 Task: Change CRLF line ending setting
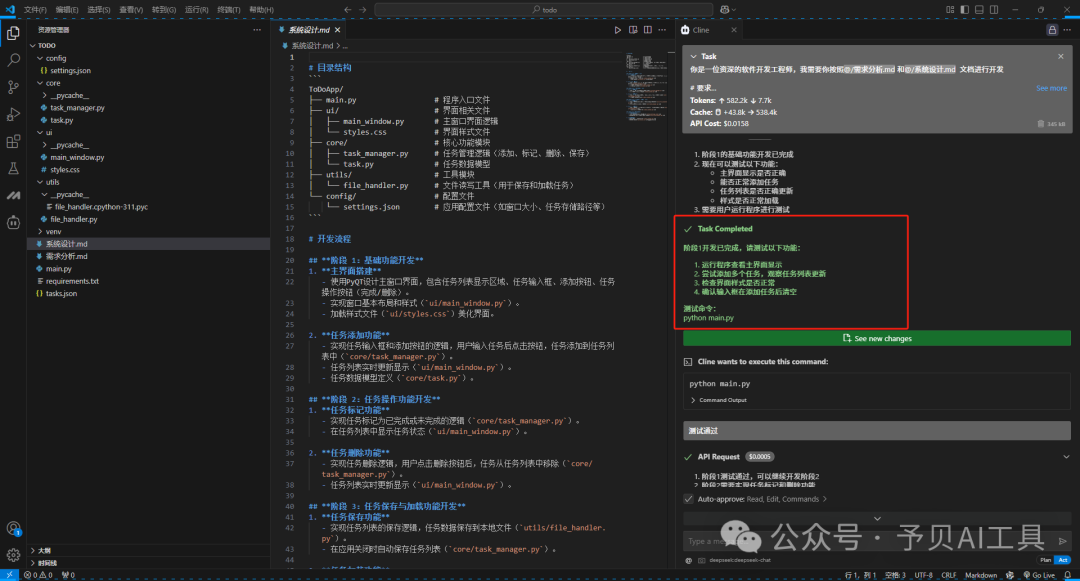[948, 575]
